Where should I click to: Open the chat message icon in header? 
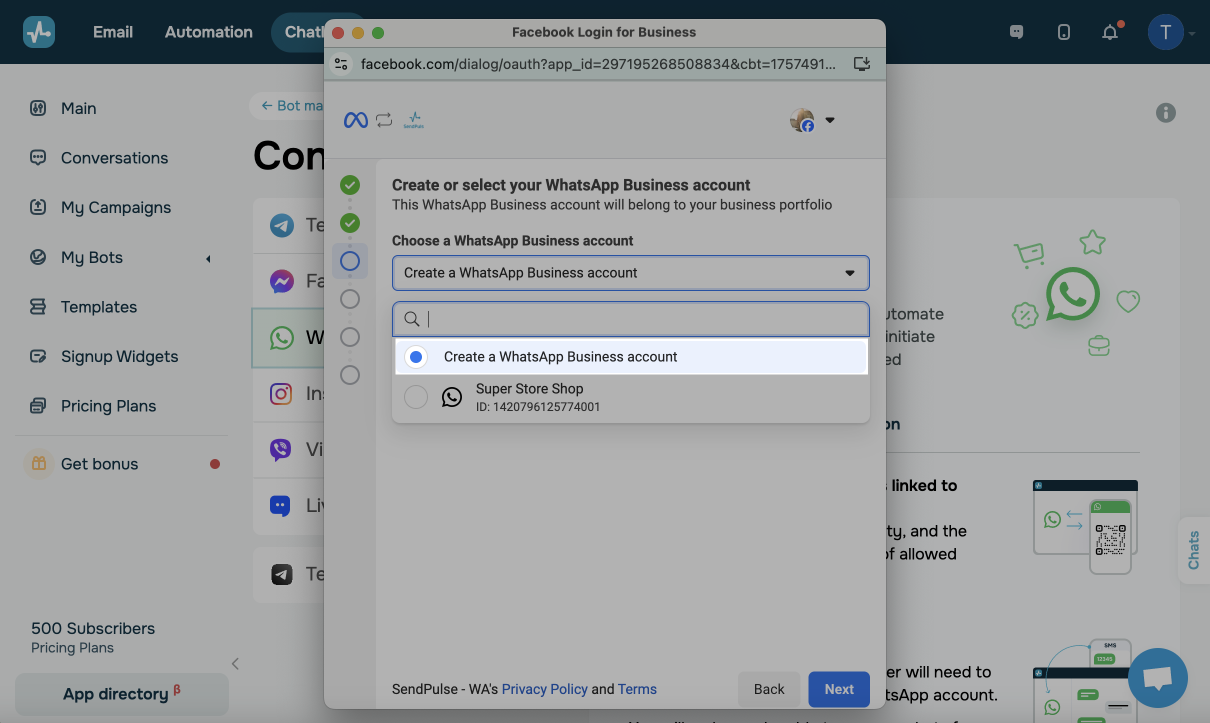[x=1017, y=32]
